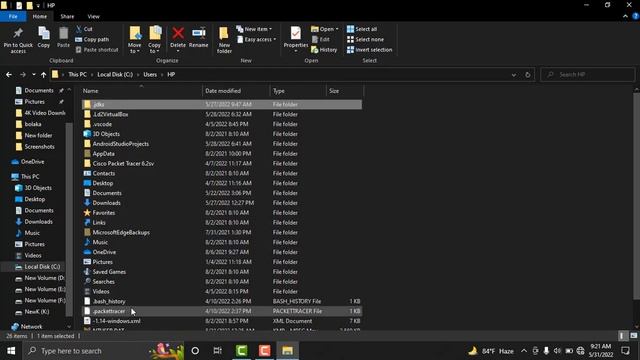Open the Copy to menu
The height and width of the screenshot is (360, 640).
(x=154, y=40)
